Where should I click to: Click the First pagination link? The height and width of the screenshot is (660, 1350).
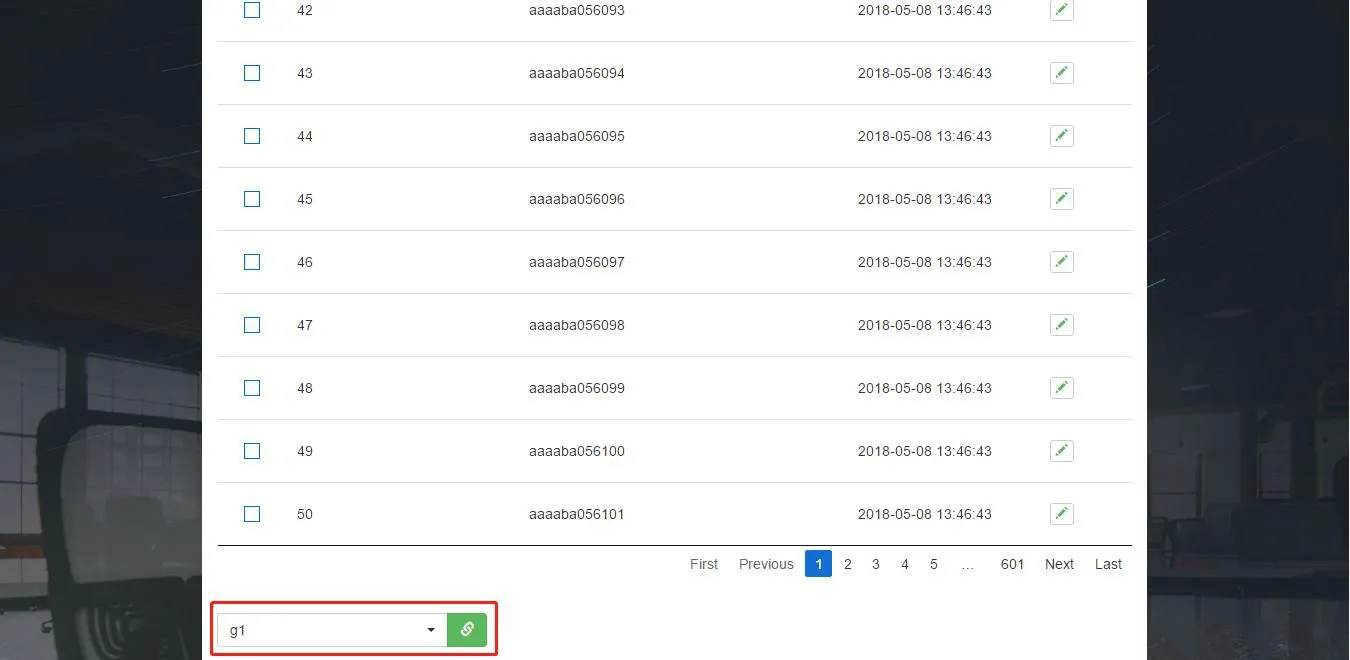(703, 564)
